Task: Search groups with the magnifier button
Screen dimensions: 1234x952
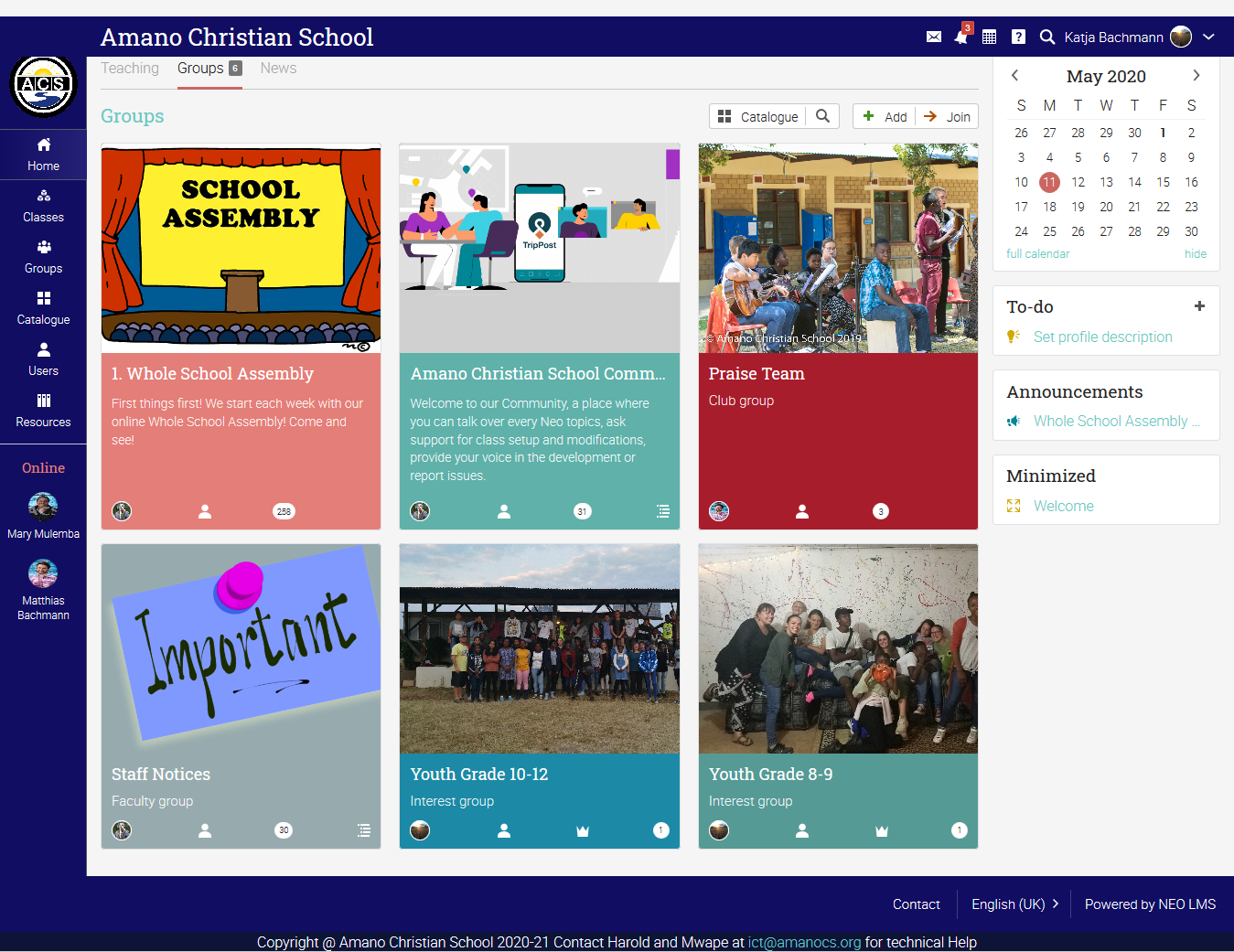Action: click(x=822, y=116)
